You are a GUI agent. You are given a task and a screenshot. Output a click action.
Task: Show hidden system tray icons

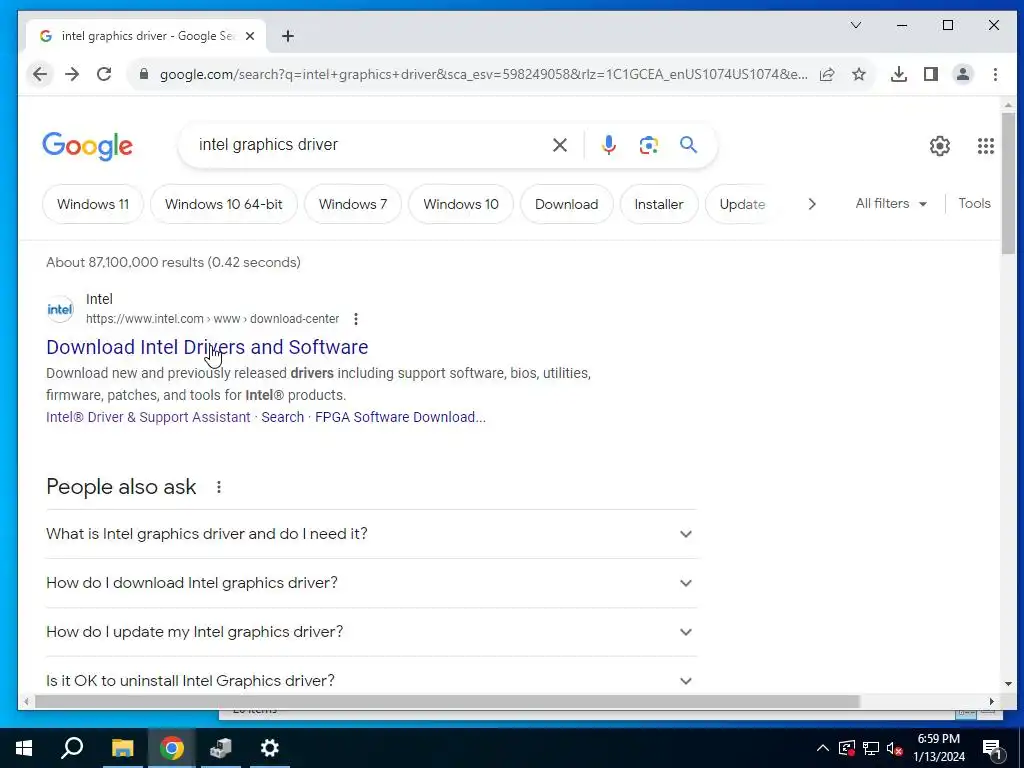823,748
